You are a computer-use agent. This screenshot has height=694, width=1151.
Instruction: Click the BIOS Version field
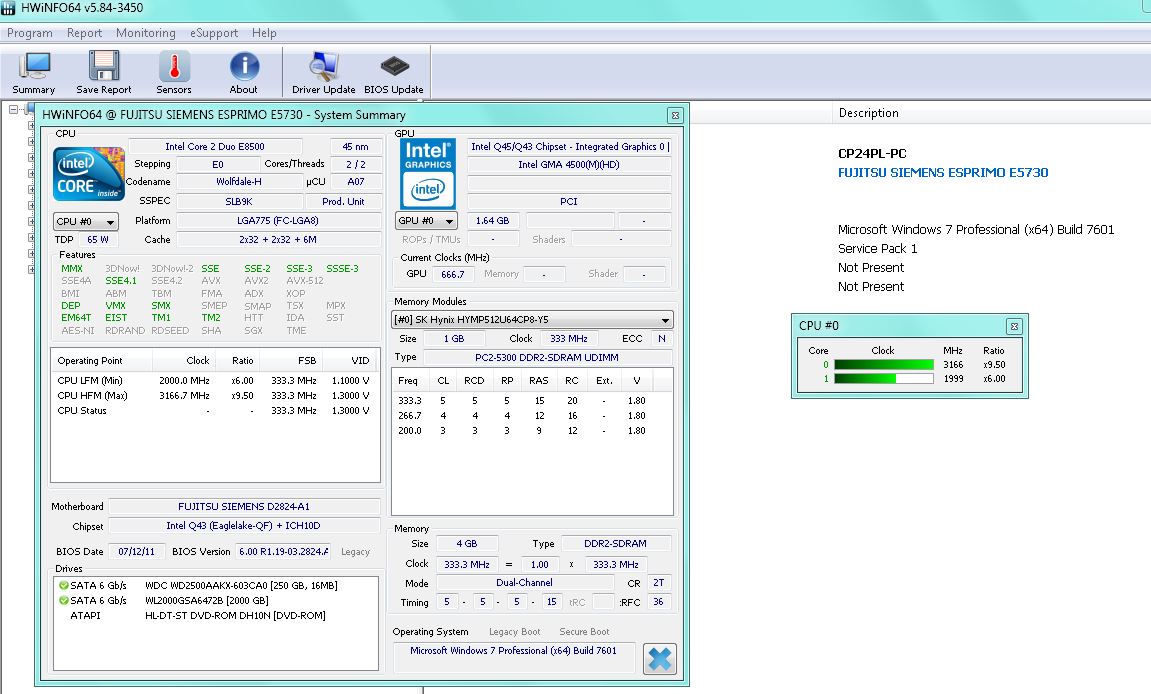(x=283, y=552)
